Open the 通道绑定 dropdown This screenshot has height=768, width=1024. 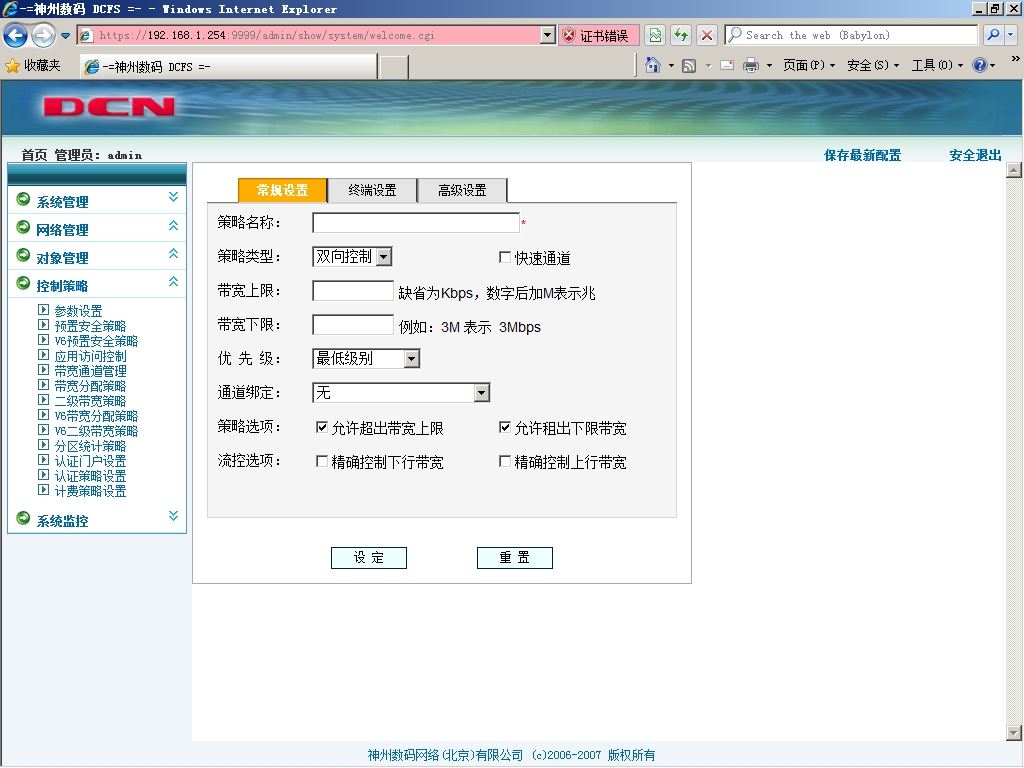(x=401, y=392)
